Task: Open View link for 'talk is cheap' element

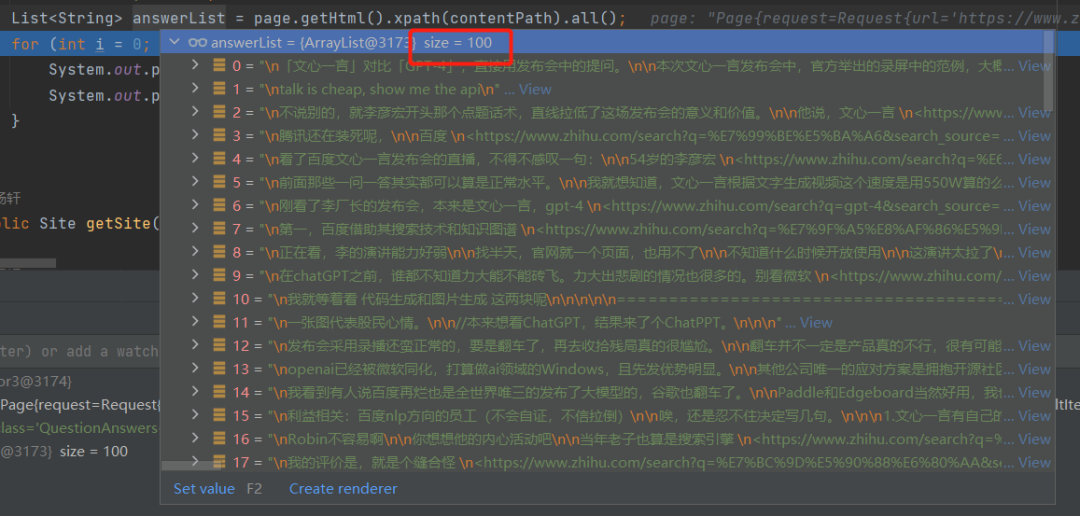Action: tap(535, 90)
